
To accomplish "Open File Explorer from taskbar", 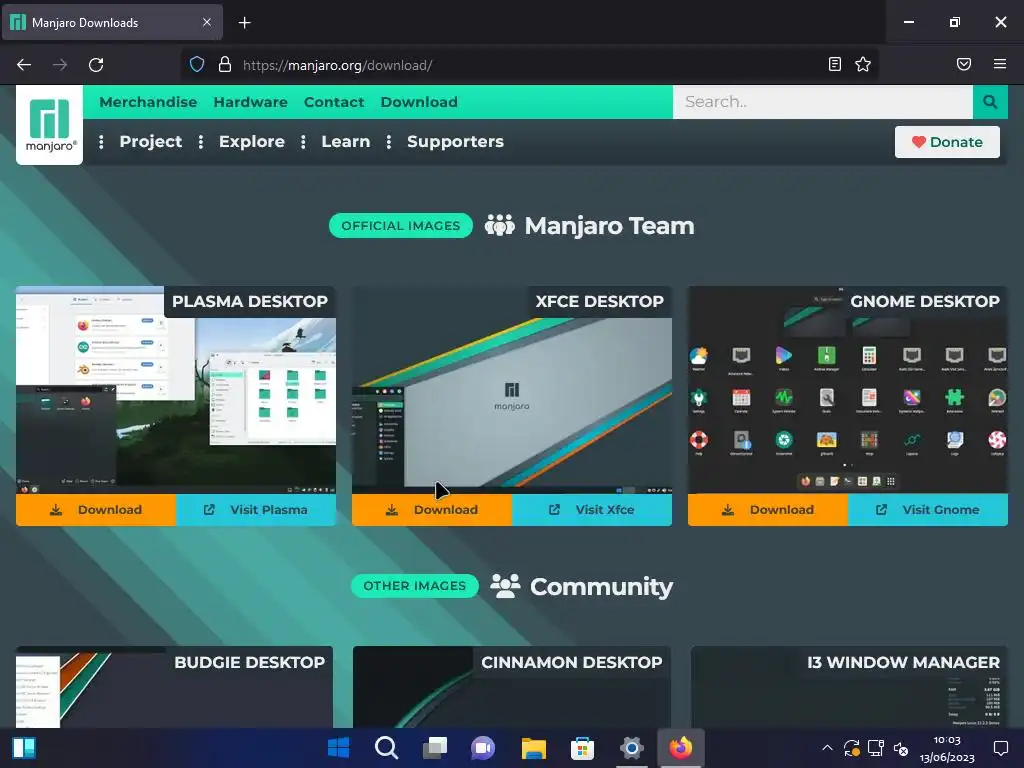I will pos(534,748).
